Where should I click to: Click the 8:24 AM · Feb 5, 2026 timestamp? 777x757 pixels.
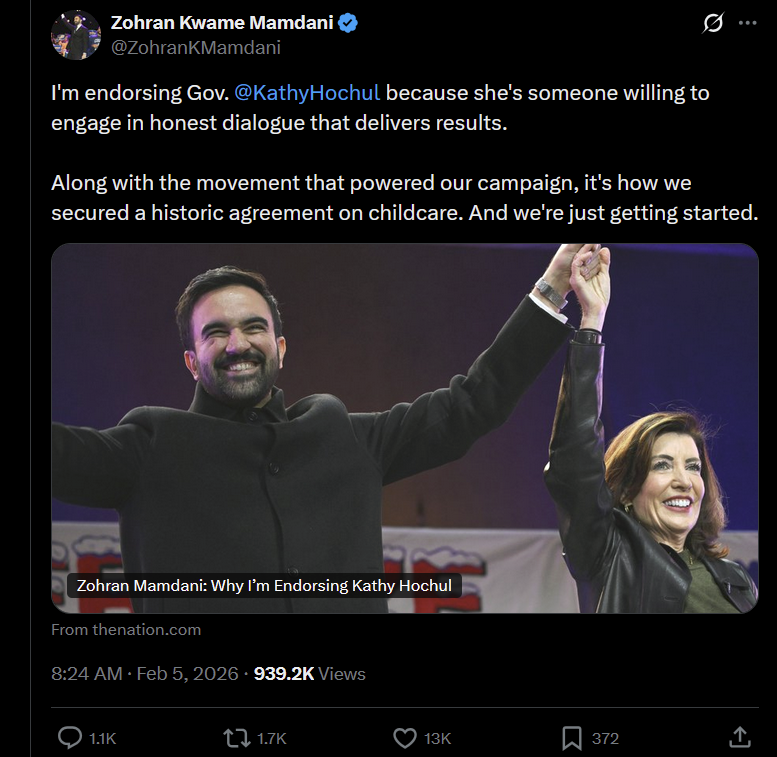(144, 674)
